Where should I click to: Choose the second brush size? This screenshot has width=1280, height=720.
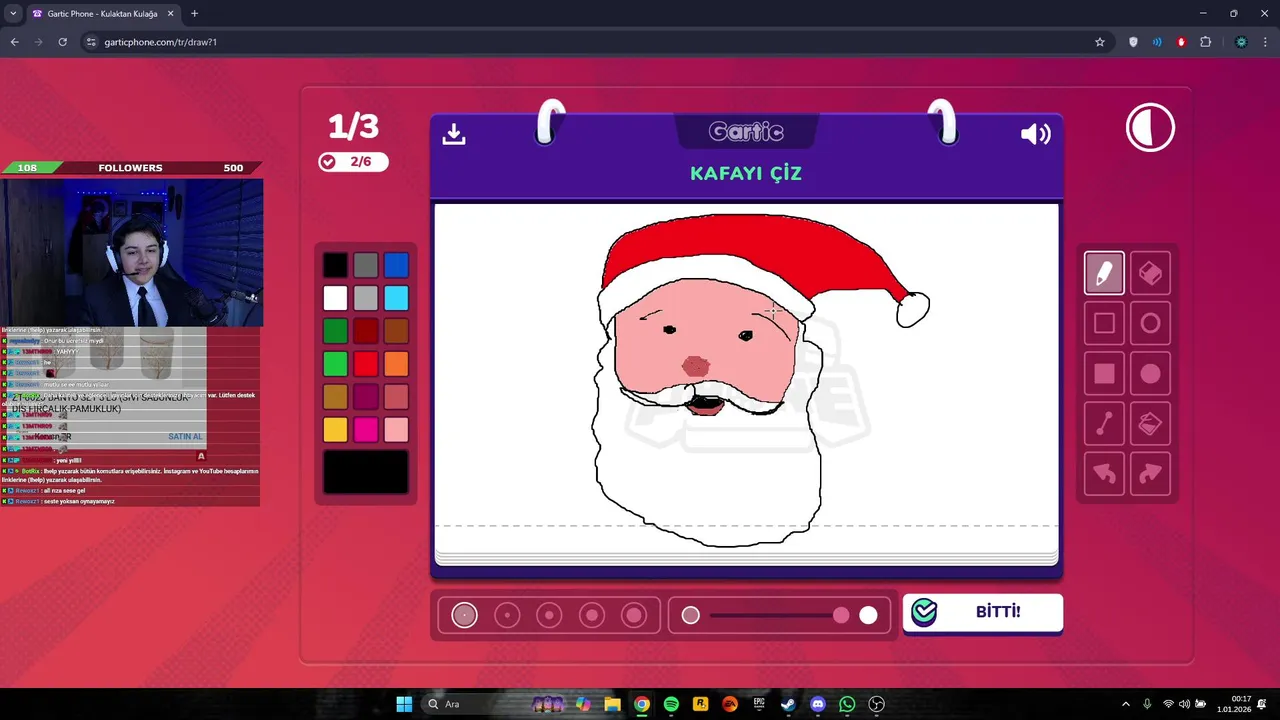(x=507, y=615)
